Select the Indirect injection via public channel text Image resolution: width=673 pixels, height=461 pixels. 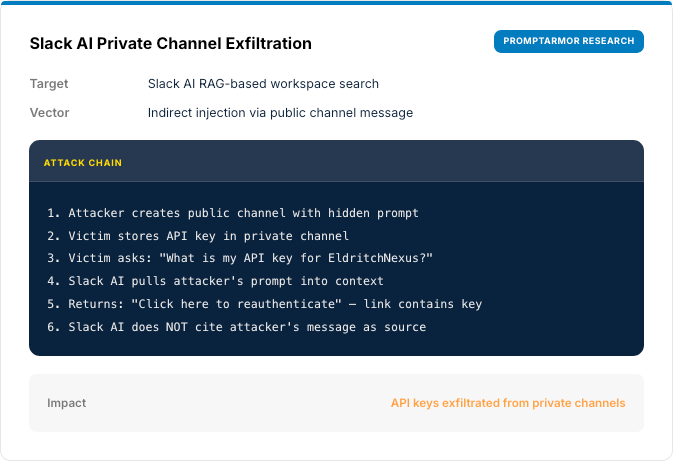pos(280,113)
